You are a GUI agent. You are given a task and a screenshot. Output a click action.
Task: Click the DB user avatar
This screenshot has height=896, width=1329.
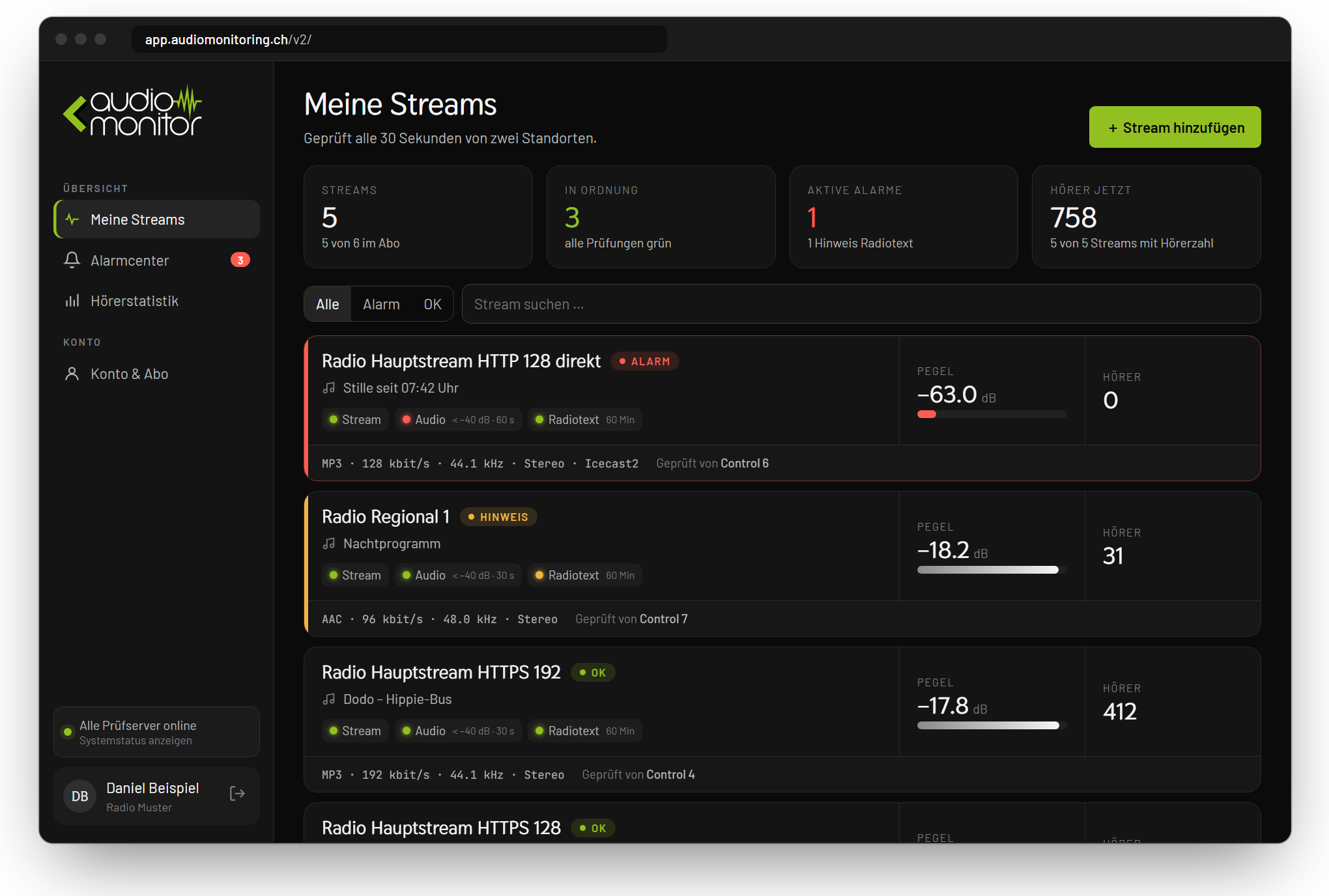click(79, 796)
